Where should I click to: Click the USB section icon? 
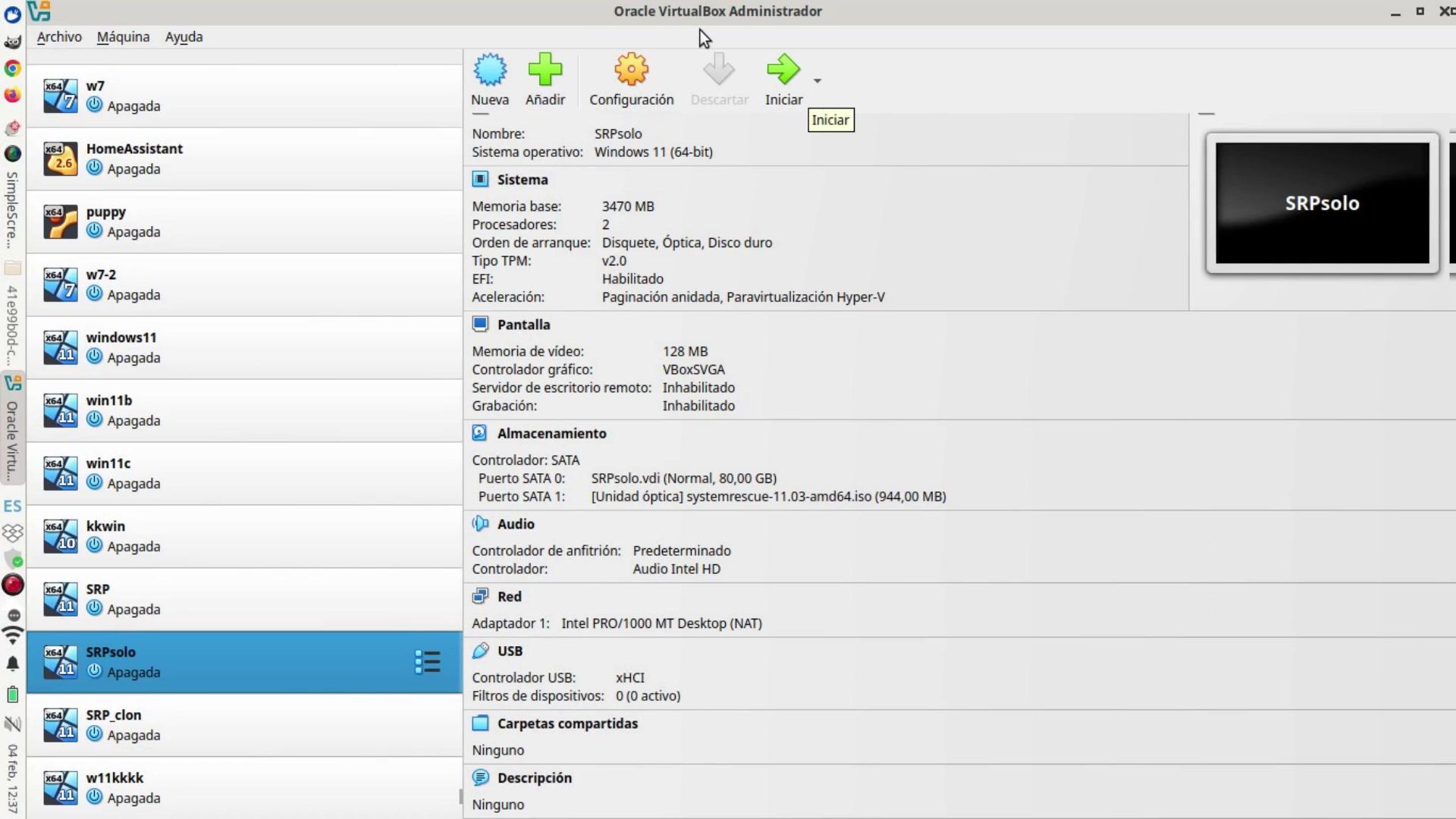tap(480, 651)
